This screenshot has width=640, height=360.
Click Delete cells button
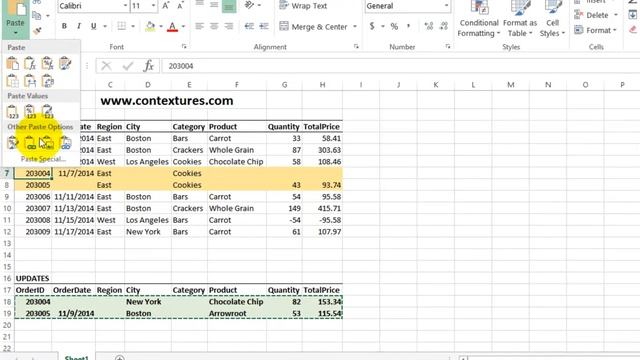click(596, 16)
